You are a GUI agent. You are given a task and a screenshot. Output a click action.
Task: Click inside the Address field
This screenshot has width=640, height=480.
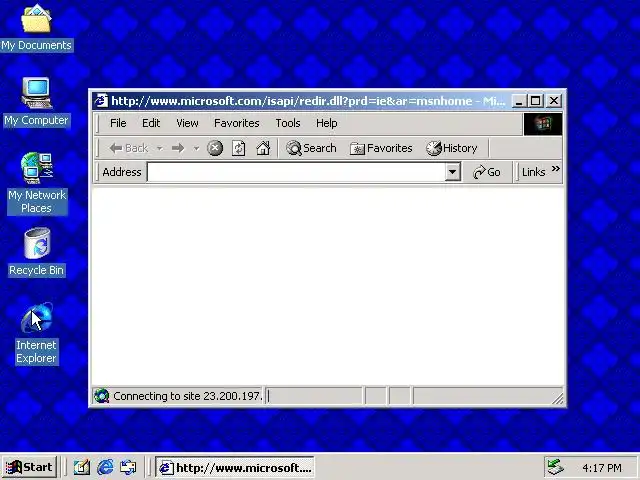[296, 172]
